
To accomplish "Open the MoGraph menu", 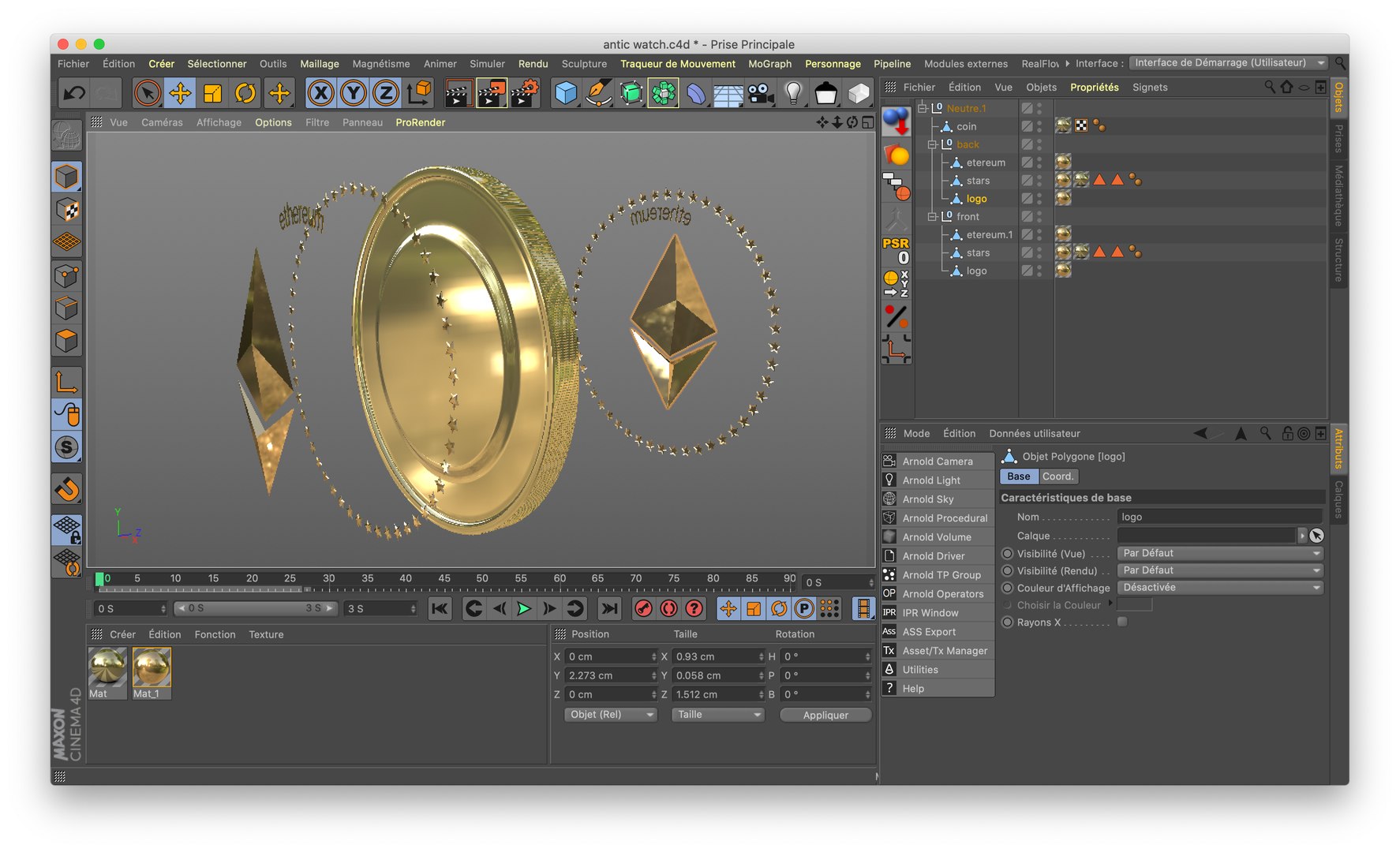I will click(769, 64).
